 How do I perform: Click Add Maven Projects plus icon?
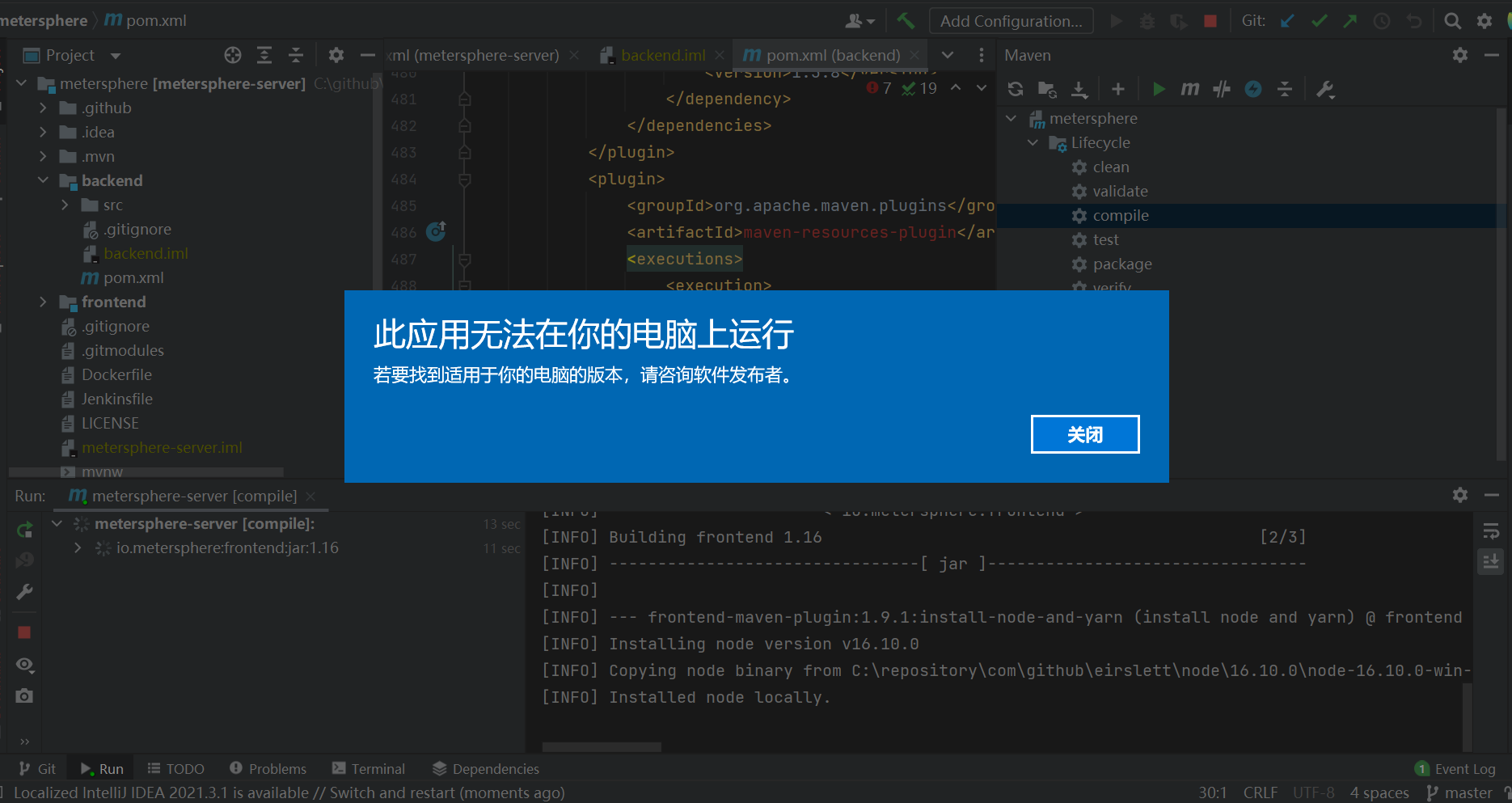[1118, 89]
